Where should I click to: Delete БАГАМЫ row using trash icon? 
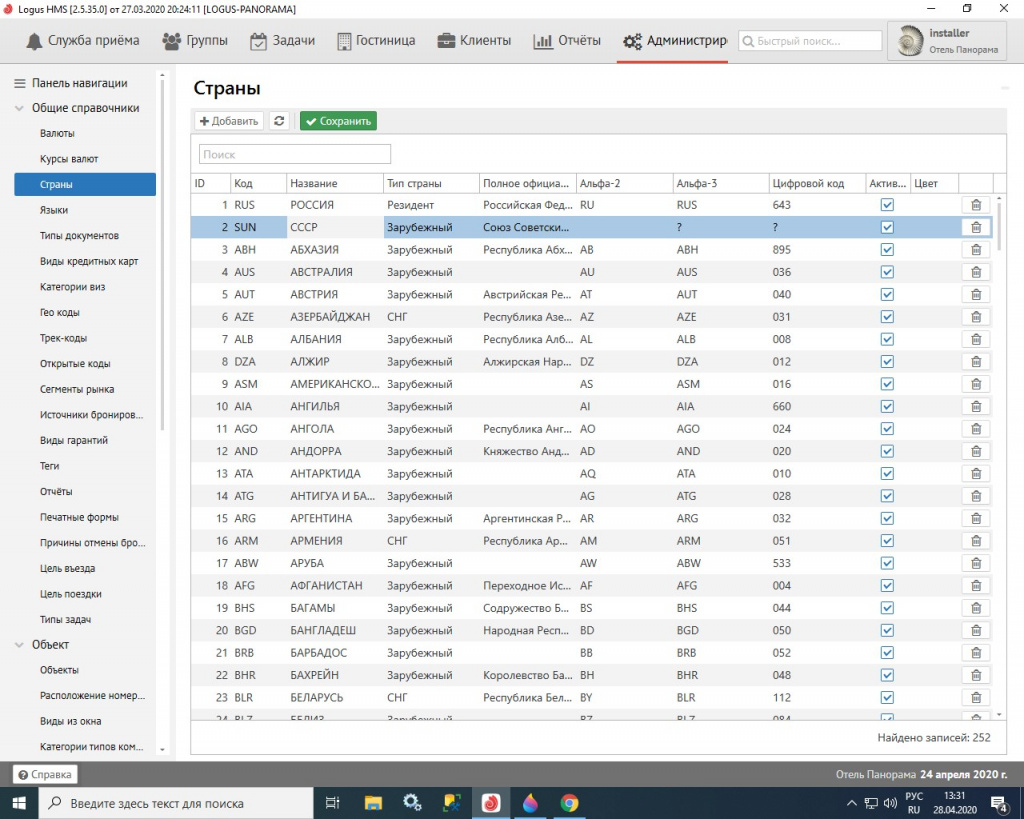(976, 608)
